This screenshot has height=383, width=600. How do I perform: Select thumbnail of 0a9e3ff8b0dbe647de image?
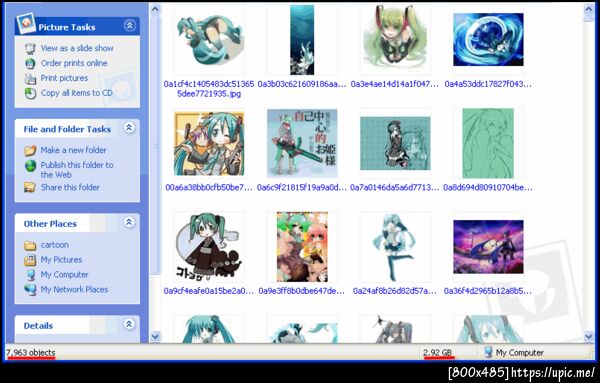(302, 247)
